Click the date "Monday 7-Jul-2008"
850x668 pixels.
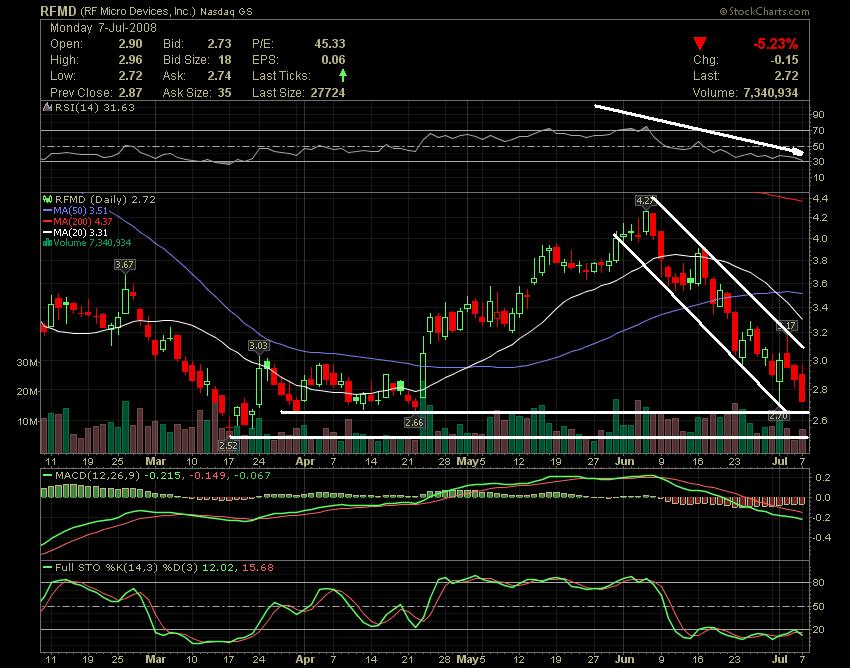103,28
